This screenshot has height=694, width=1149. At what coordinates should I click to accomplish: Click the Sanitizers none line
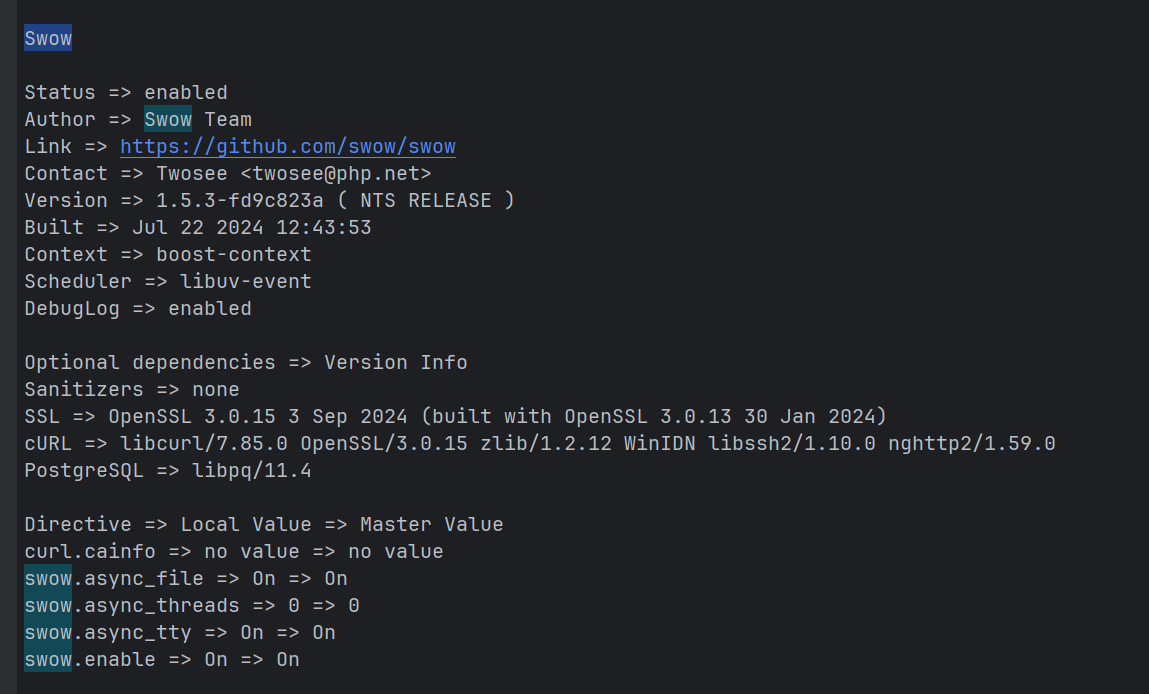(x=132, y=390)
